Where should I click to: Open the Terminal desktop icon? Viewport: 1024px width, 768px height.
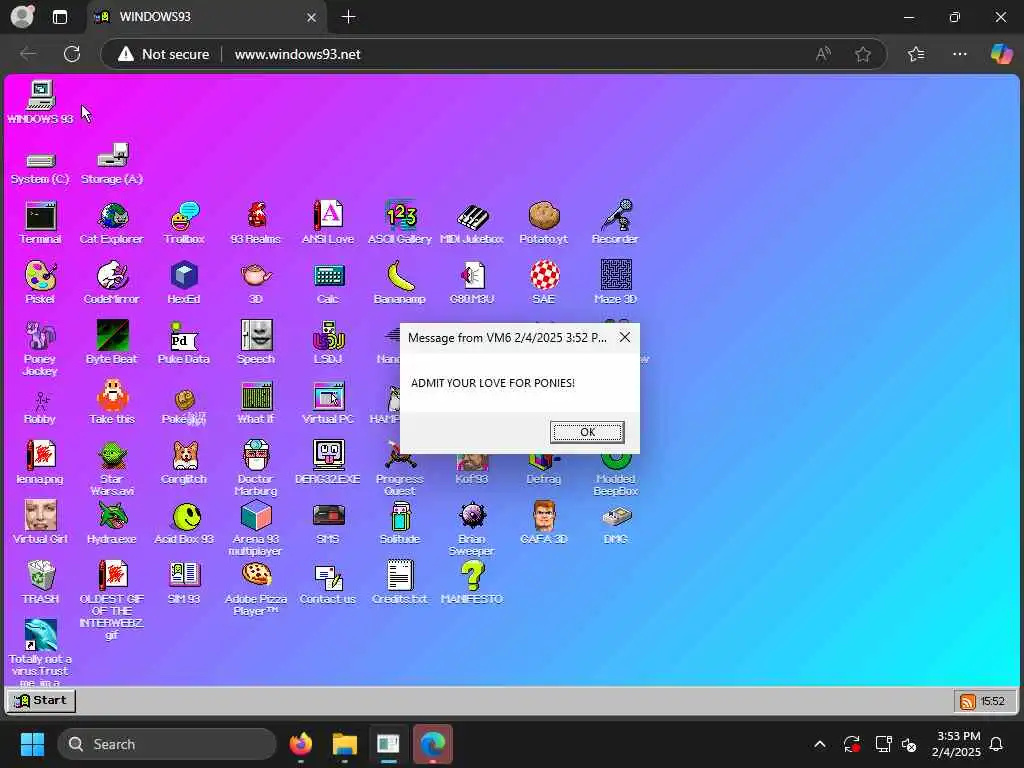40,223
